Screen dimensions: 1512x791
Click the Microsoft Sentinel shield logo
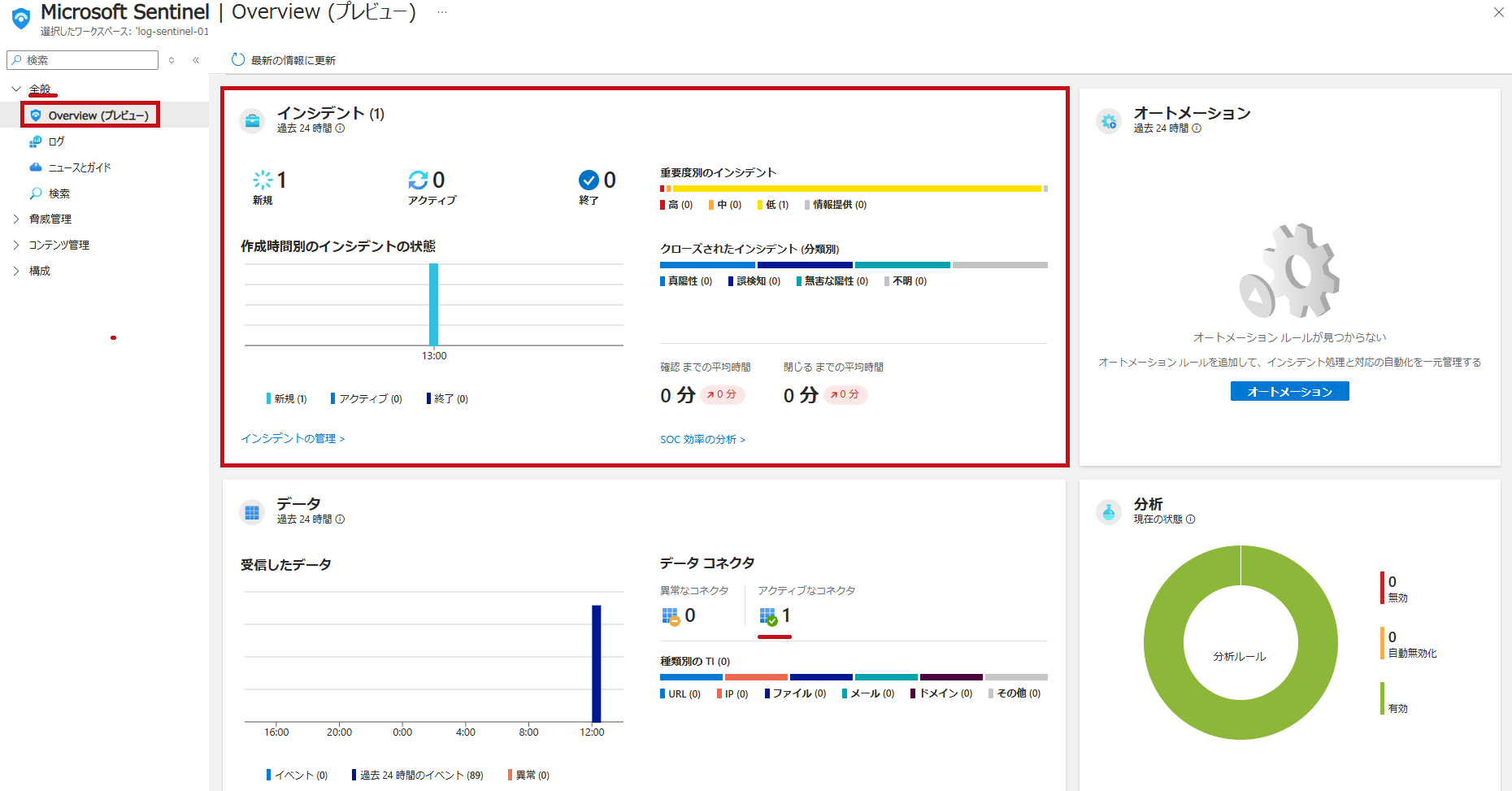(21, 18)
